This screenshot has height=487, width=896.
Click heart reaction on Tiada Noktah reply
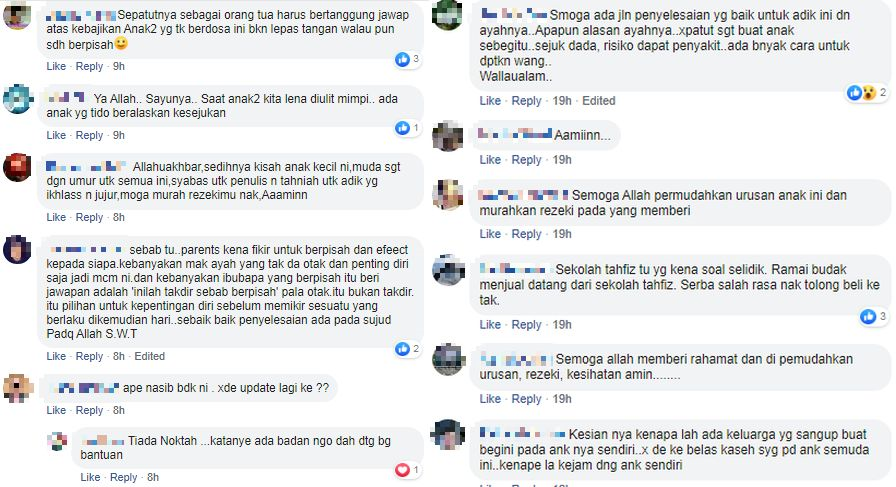pos(402,470)
